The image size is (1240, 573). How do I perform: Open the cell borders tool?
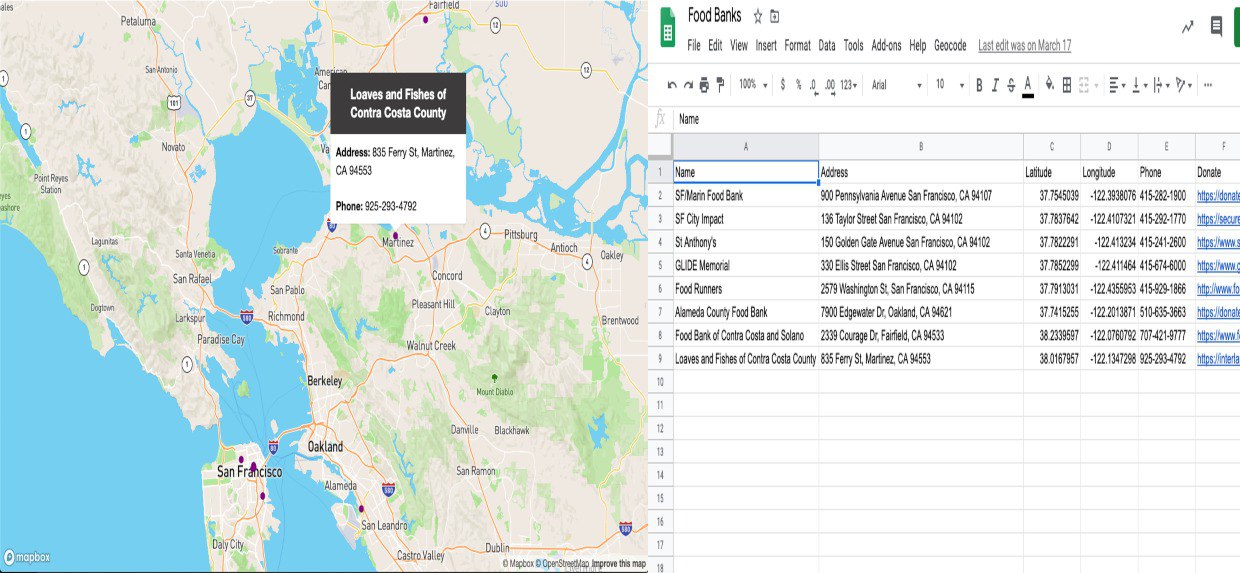click(x=1067, y=85)
